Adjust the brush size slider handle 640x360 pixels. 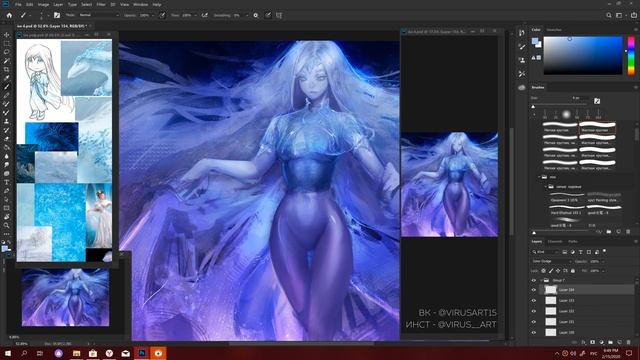coord(533,107)
